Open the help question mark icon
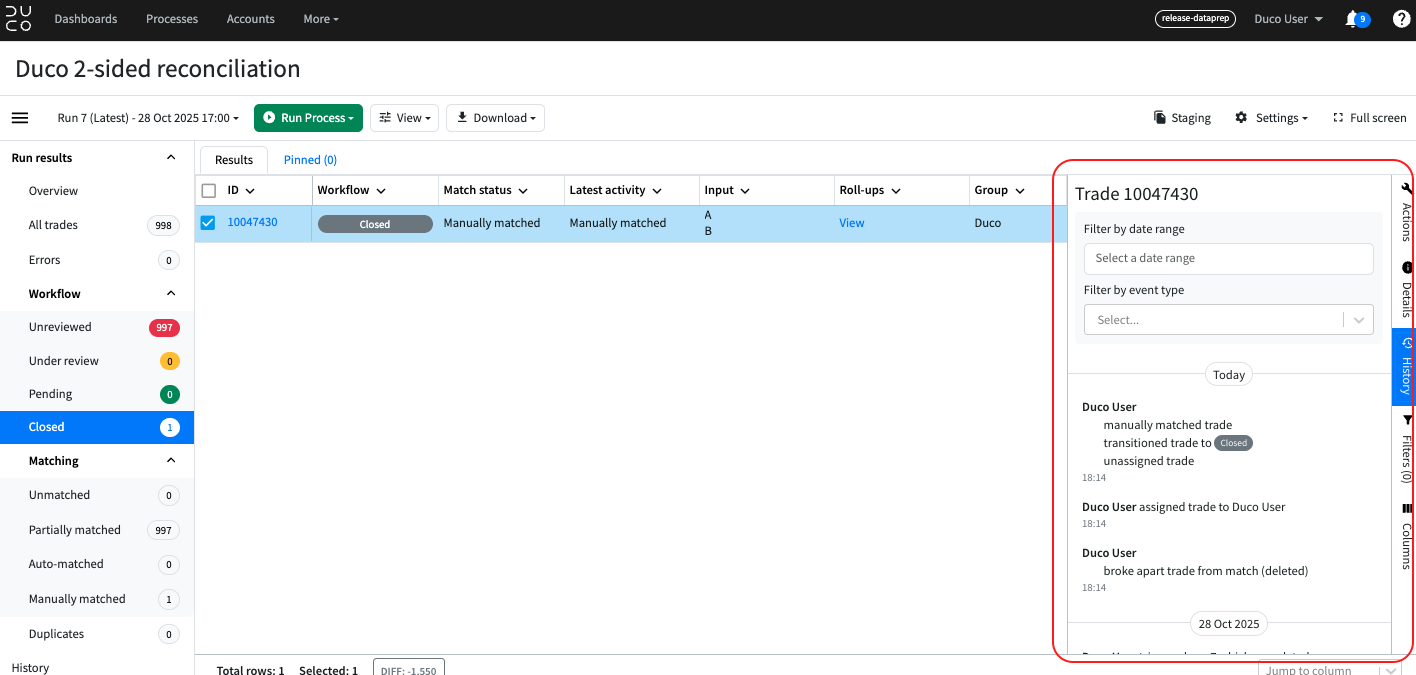The width and height of the screenshot is (1416, 675). point(1401,19)
